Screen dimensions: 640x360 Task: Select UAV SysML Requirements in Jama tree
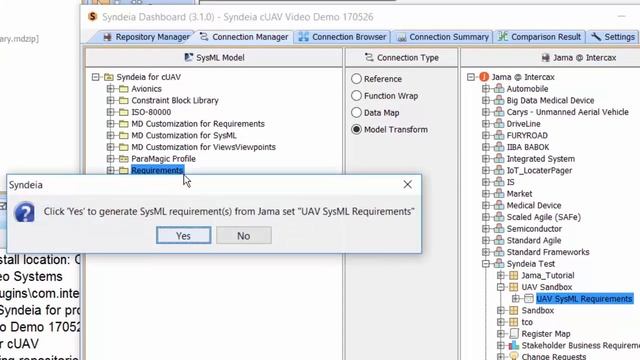[x=584, y=299]
